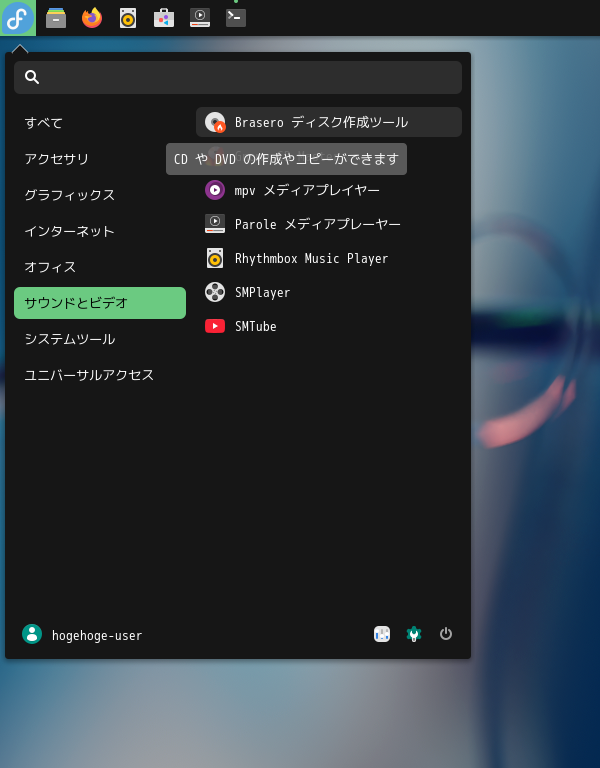The height and width of the screenshot is (768, 600).
Task: Open settings manager sliders icon
Action: 382,634
